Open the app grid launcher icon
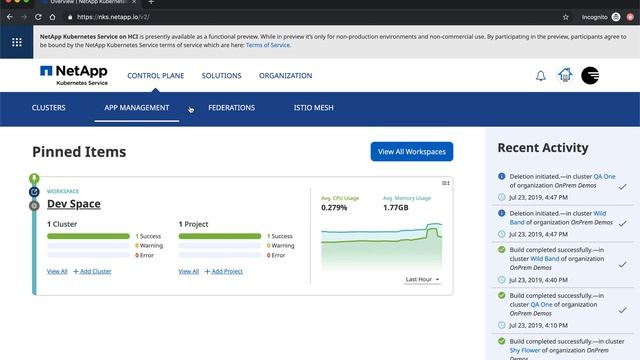This screenshot has width=640, height=360. coord(17,42)
